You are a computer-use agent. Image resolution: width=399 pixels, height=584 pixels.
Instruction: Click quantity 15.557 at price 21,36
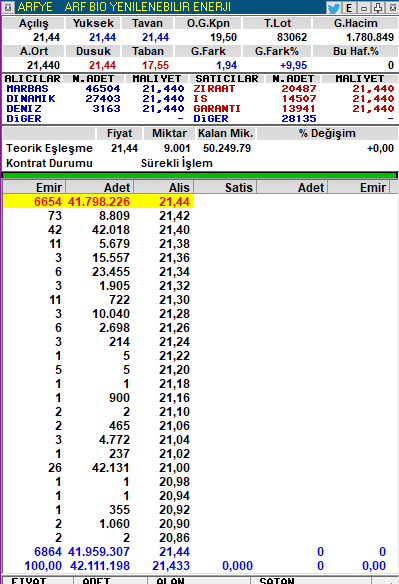pos(111,258)
